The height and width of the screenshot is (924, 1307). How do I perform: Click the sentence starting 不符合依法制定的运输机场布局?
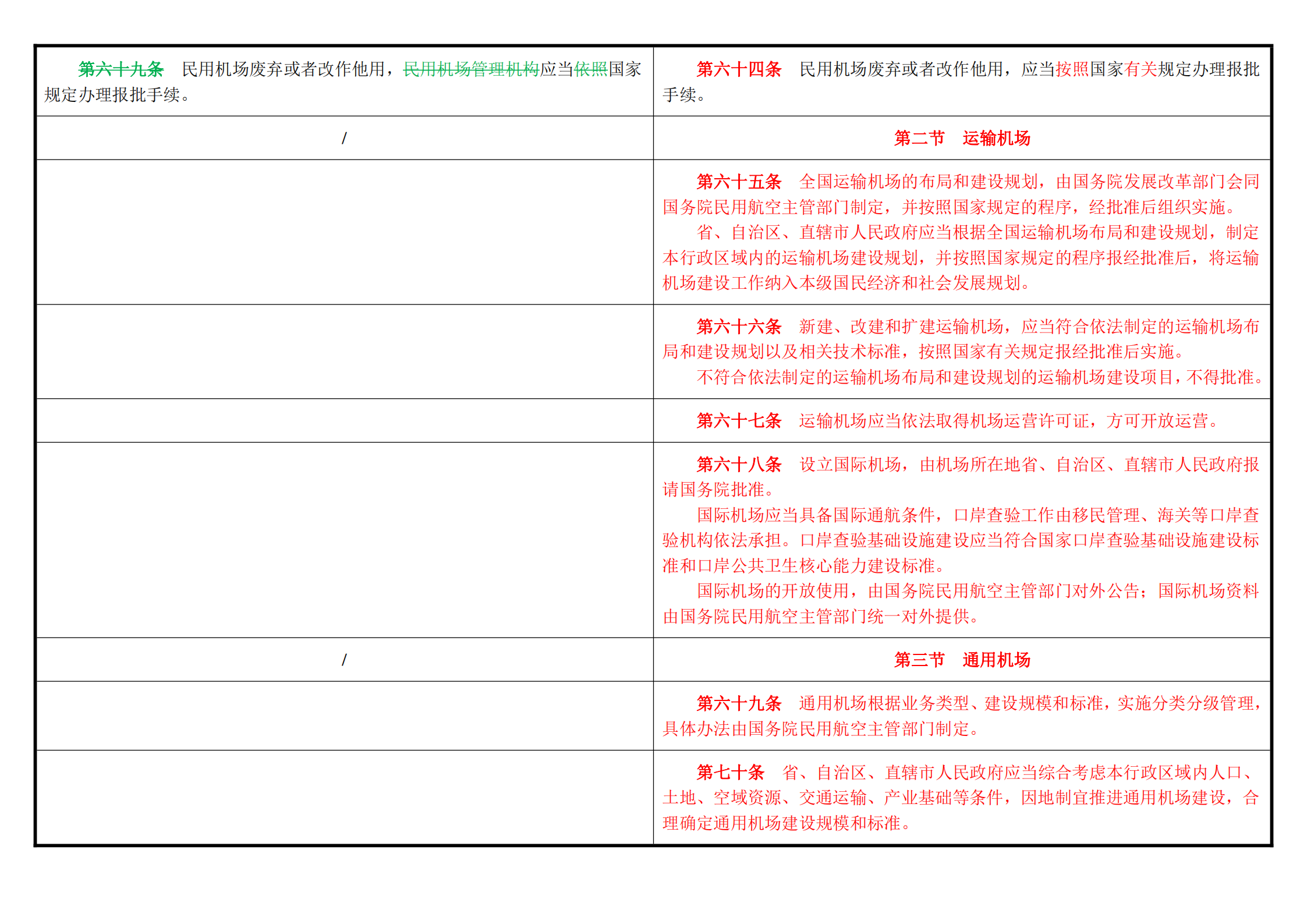coord(979,377)
